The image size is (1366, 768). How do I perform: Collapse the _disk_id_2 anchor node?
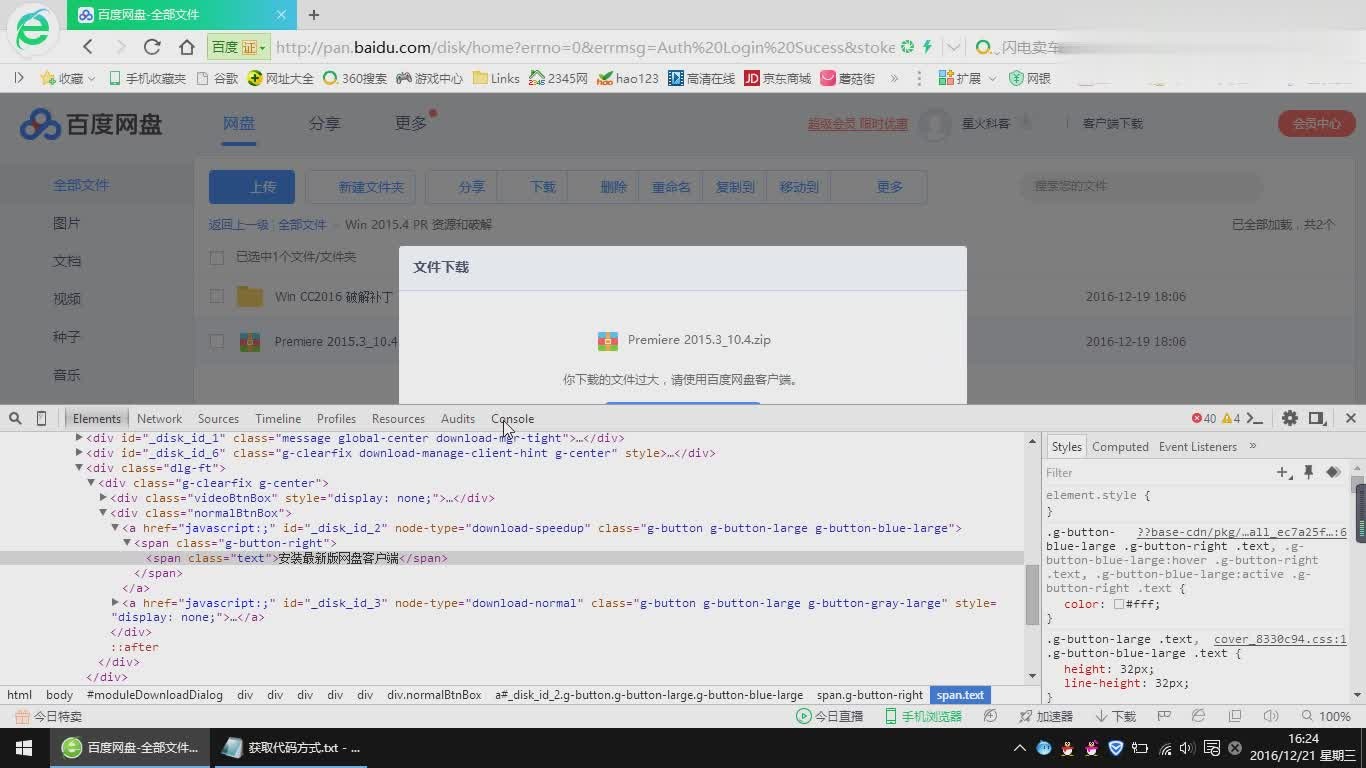[115, 528]
